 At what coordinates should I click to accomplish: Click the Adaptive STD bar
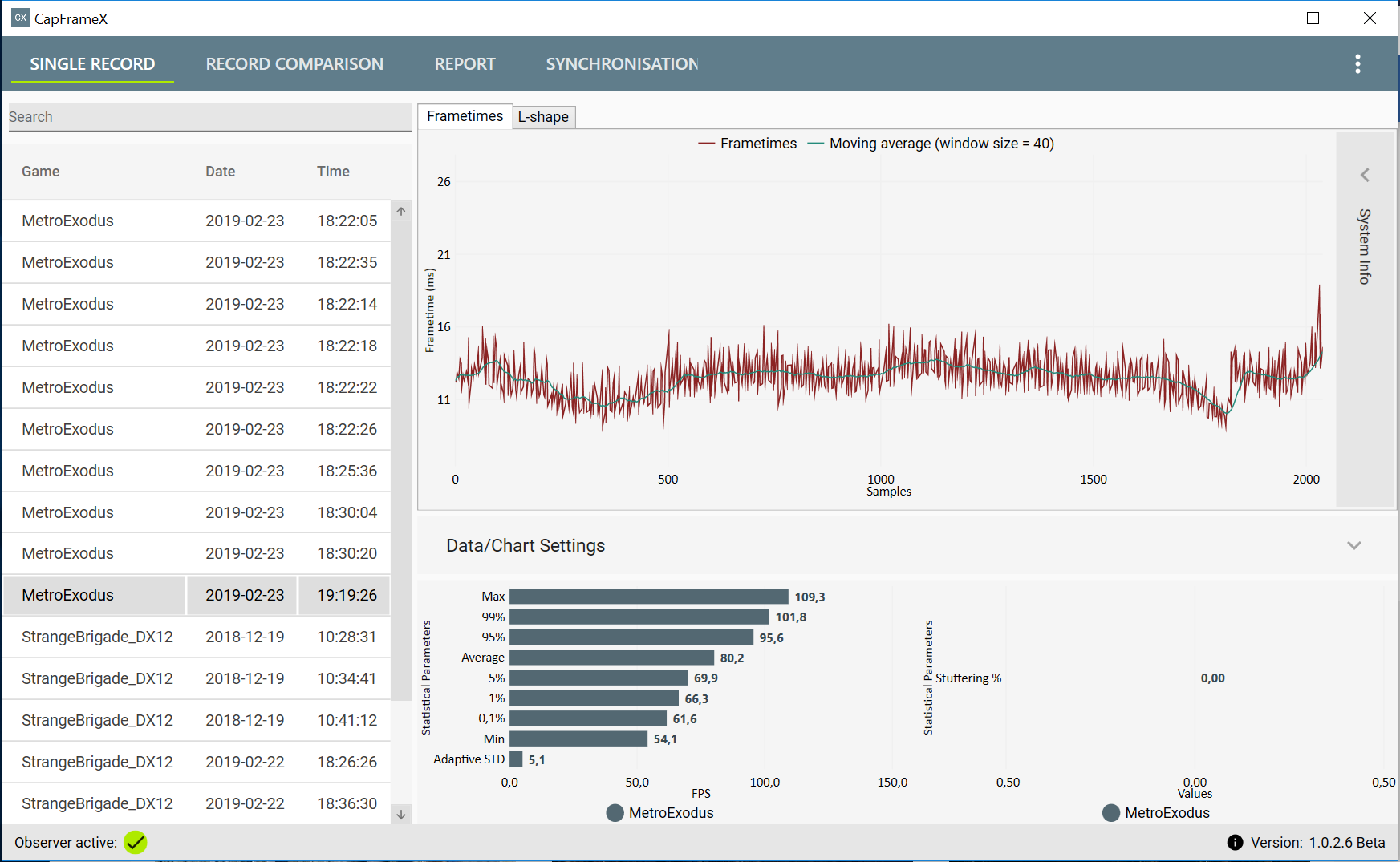[516, 759]
